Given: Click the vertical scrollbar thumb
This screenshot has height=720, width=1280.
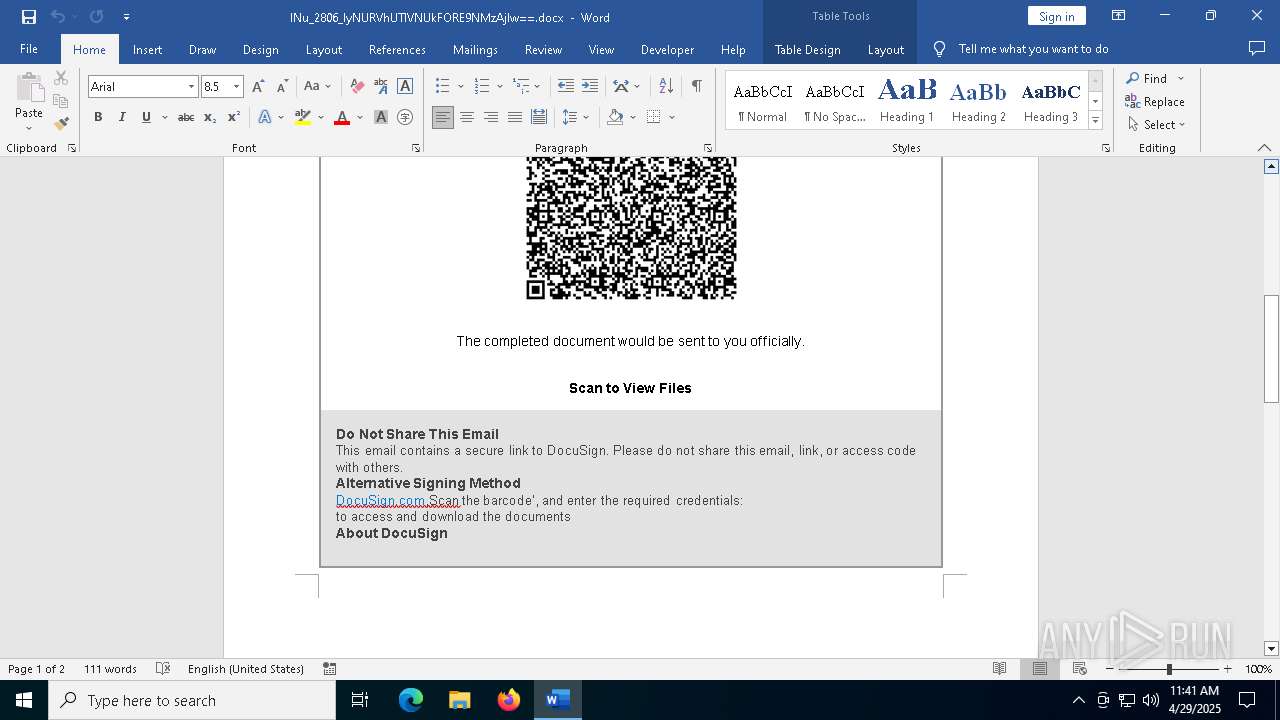Looking at the screenshot, I should (x=1271, y=349).
